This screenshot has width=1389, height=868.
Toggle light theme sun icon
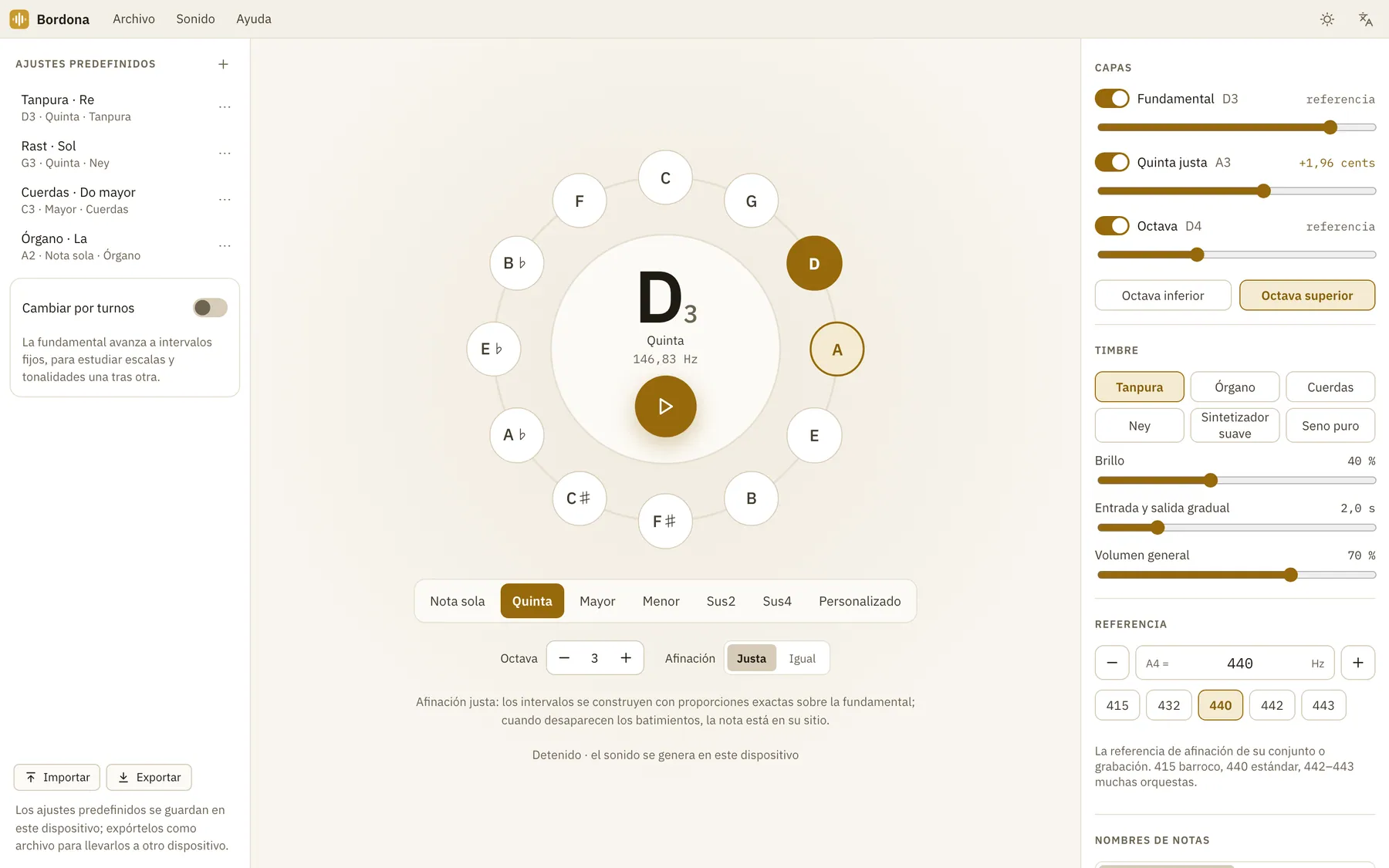point(1327,19)
